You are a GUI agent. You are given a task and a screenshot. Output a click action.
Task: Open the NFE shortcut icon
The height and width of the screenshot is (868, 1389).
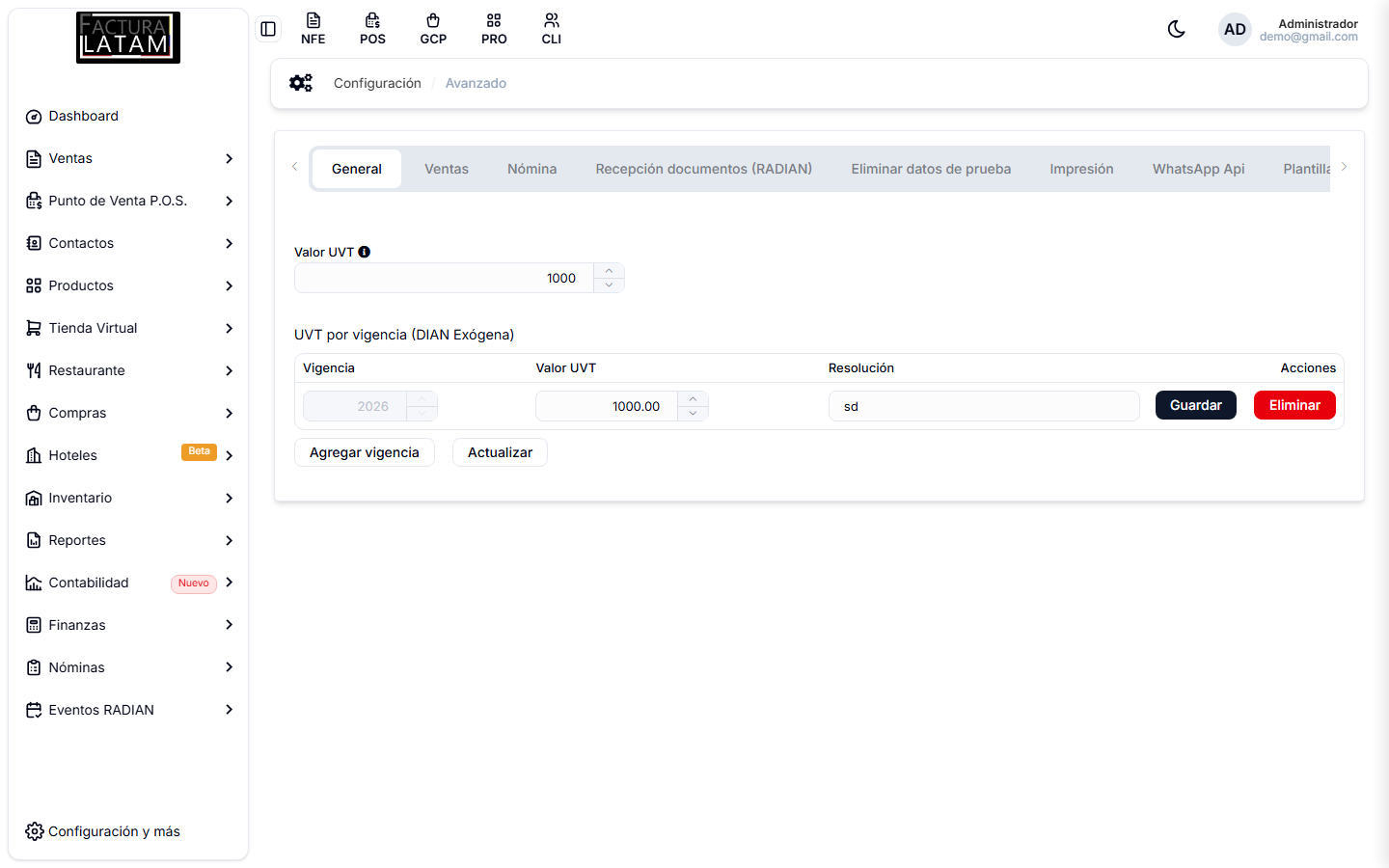(313, 29)
